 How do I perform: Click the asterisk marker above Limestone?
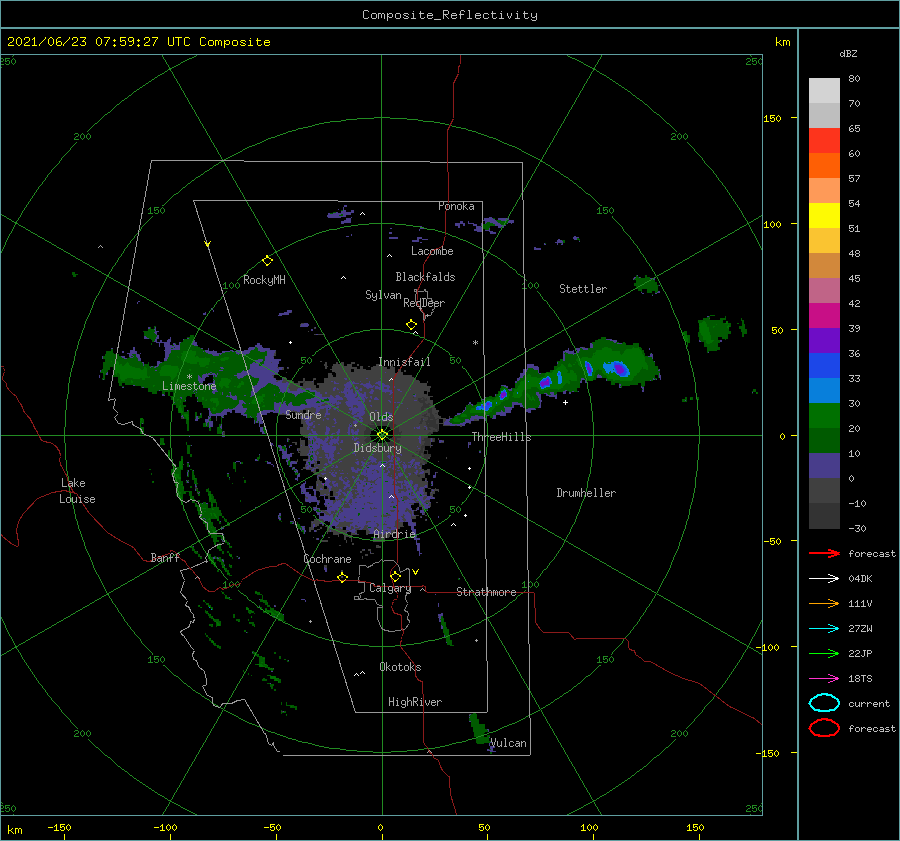click(189, 377)
